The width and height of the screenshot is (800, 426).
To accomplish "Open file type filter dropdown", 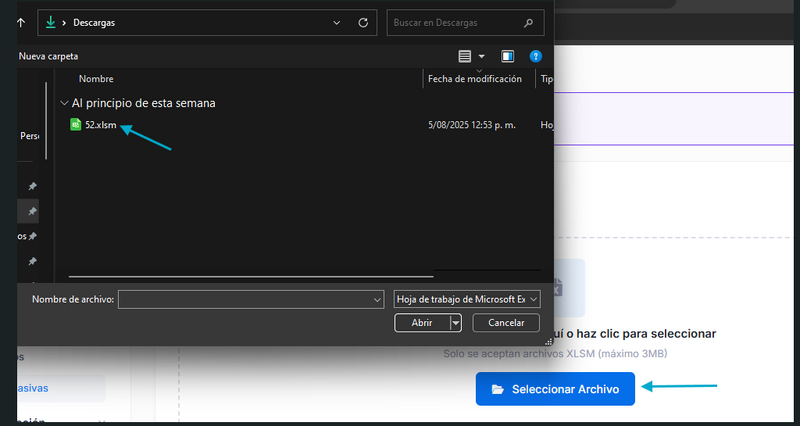I will [467, 299].
